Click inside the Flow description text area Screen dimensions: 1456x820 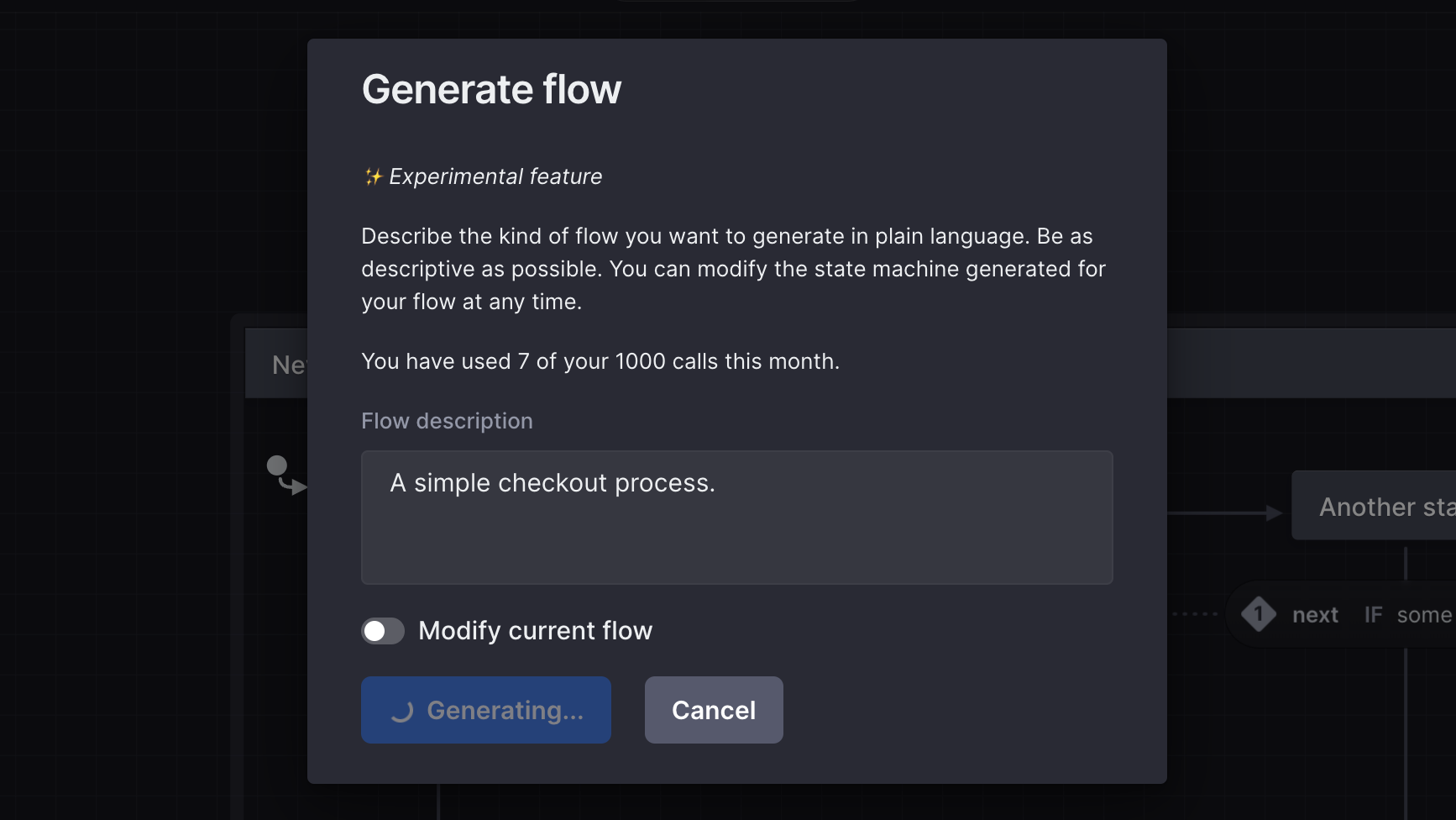[x=736, y=518]
